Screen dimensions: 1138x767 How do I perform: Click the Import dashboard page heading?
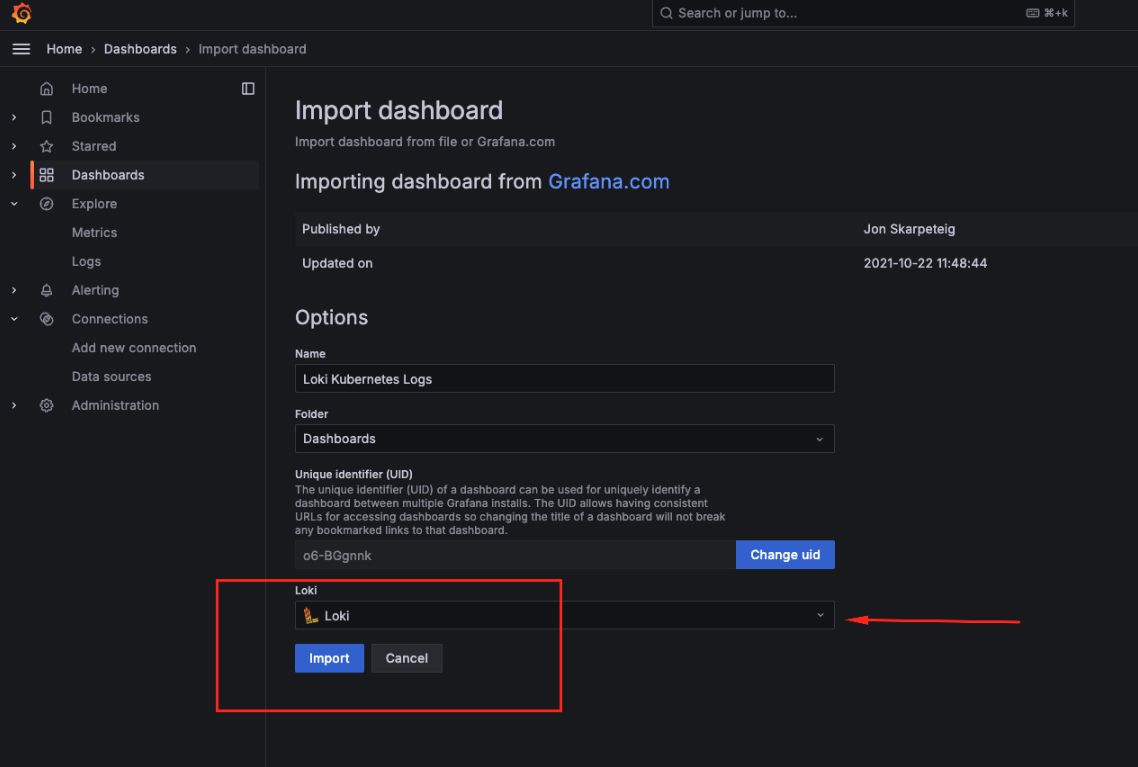point(399,110)
